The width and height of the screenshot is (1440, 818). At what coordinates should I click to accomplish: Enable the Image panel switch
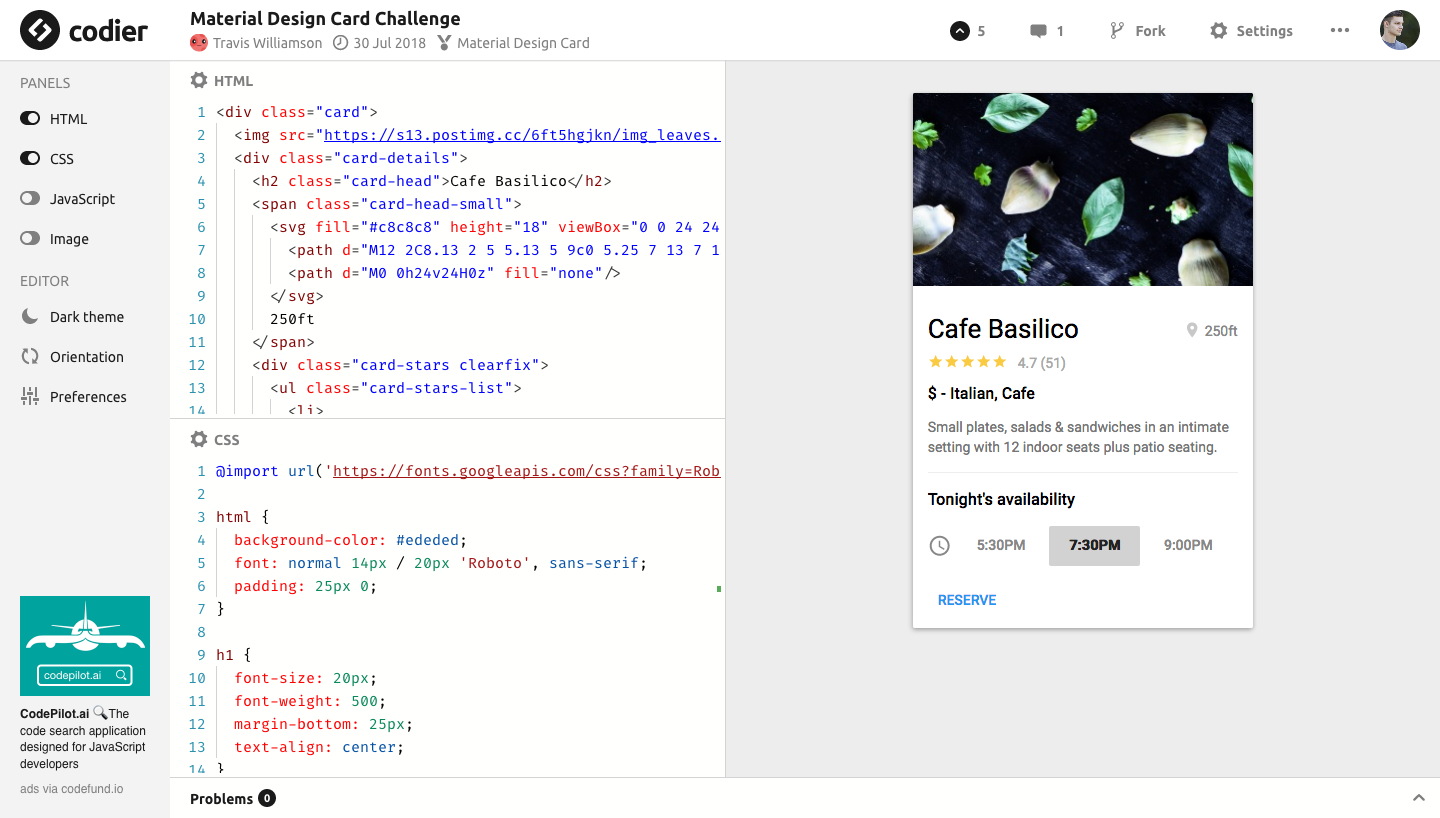(x=30, y=239)
